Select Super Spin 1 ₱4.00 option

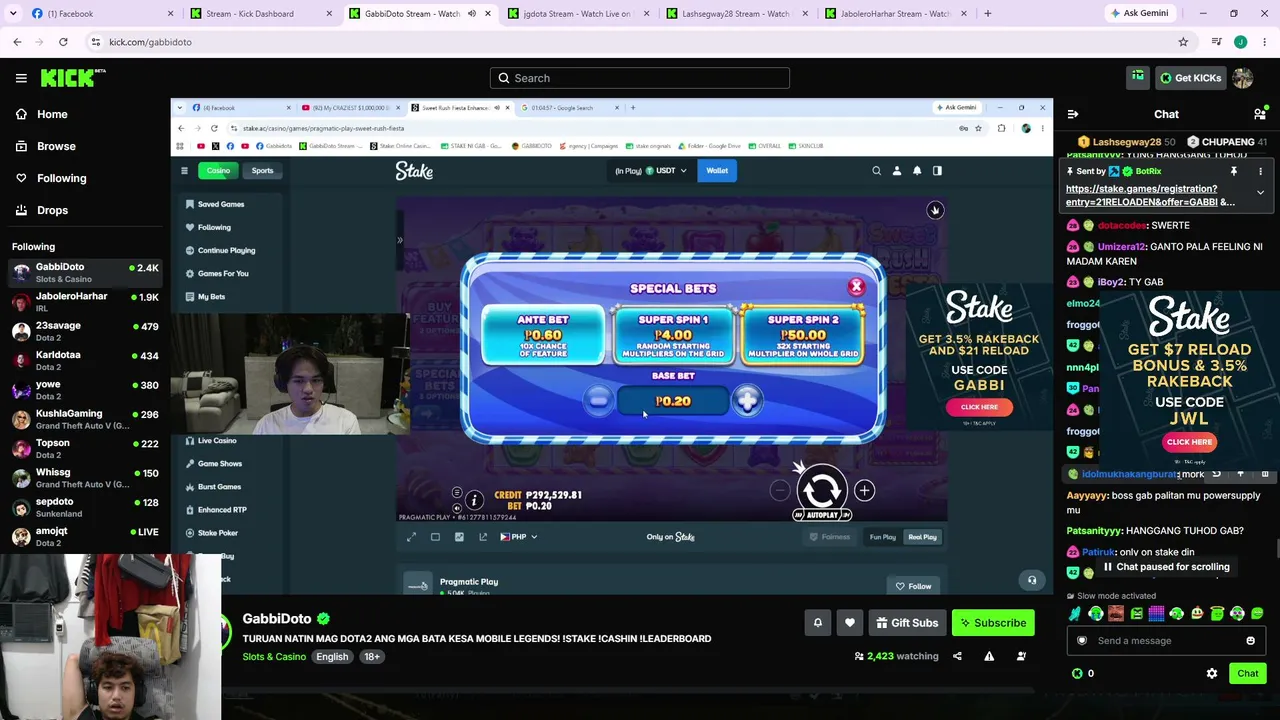tap(673, 336)
